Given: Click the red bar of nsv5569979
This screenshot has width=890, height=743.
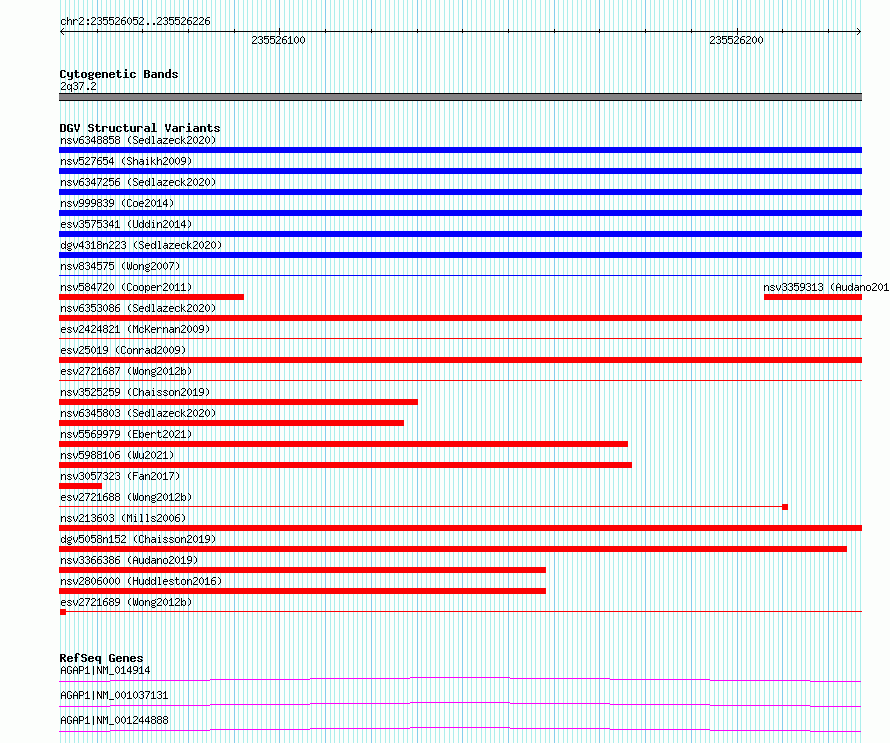Looking at the screenshot, I should pos(343,444).
